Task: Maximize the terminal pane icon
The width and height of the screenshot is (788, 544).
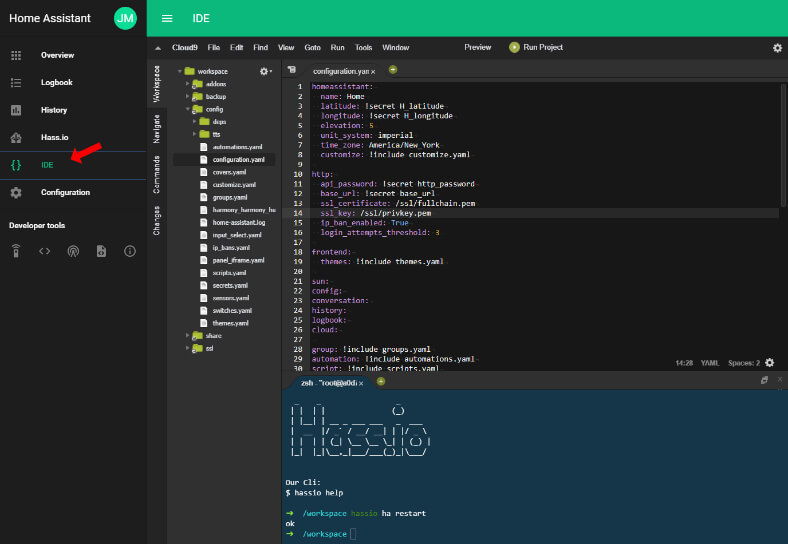Action: click(x=764, y=380)
